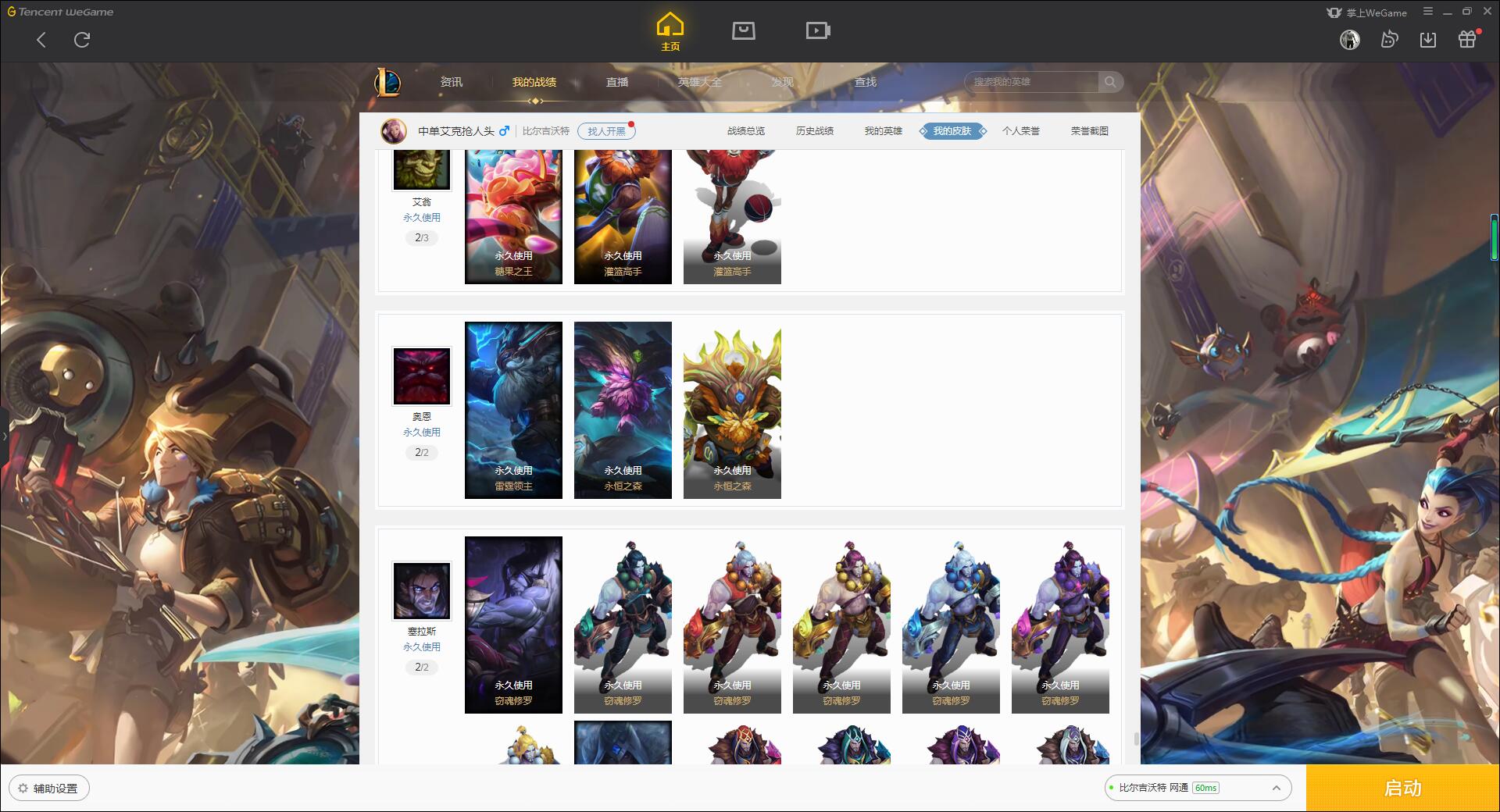Select the 奥恩 champion portrait
This screenshot has width=1500, height=812.
[422, 376]
